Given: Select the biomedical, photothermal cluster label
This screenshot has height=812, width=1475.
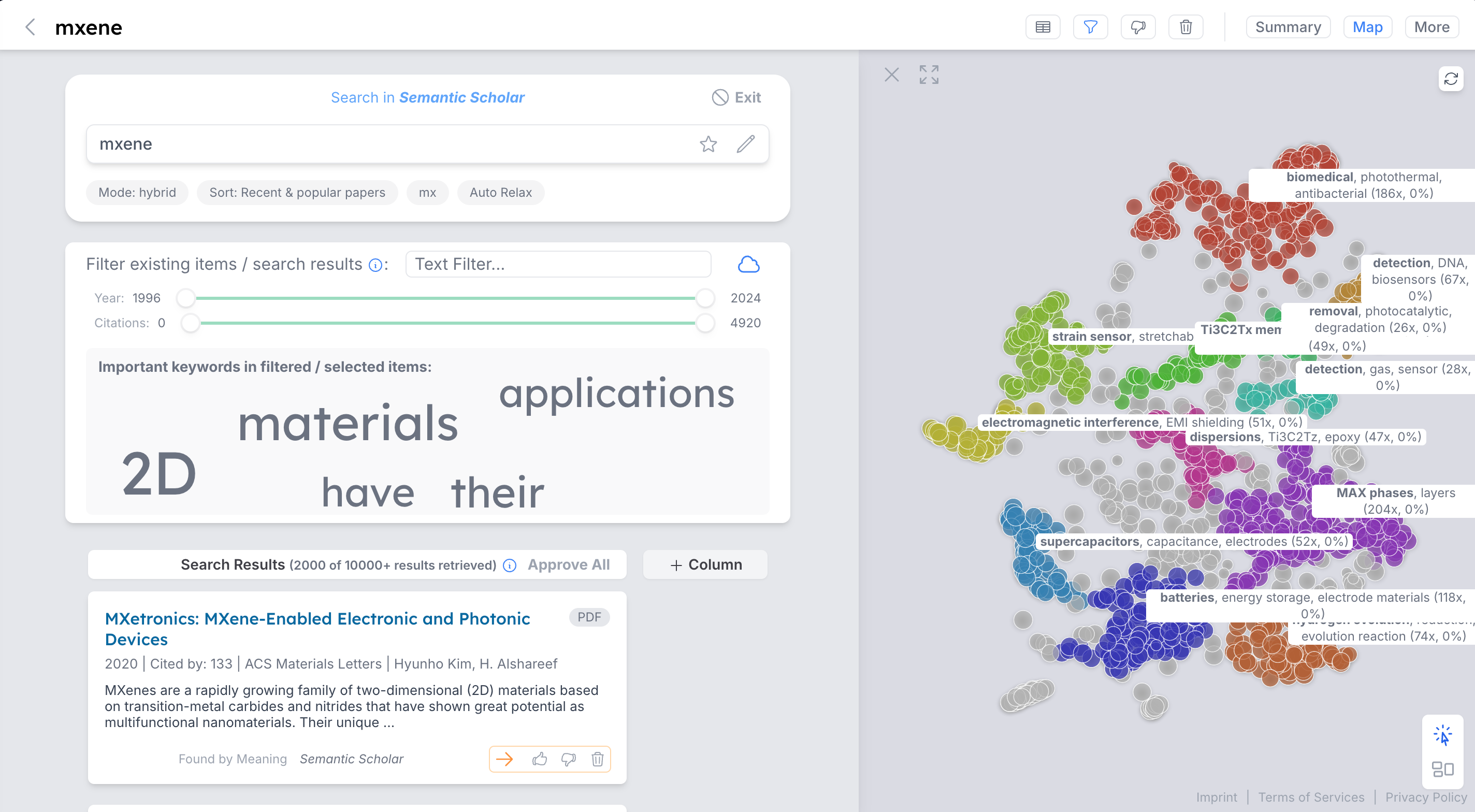Looking at the screenshot, I should [x=1363, y=185].
